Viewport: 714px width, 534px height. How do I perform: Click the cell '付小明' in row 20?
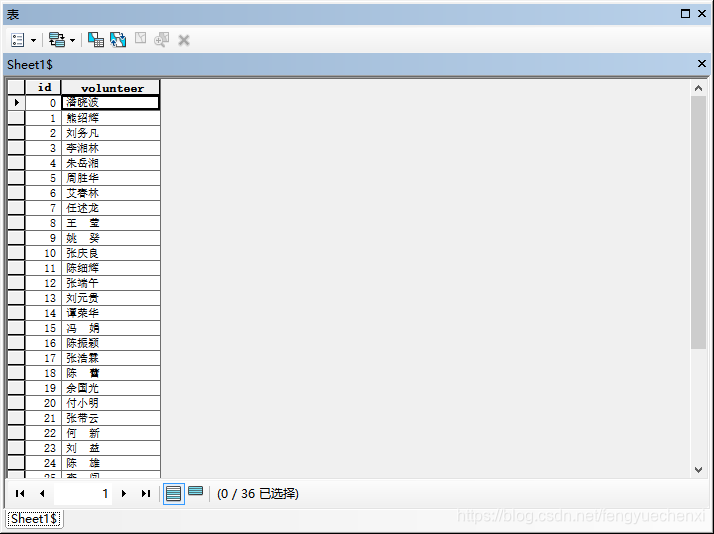(111, 403)
